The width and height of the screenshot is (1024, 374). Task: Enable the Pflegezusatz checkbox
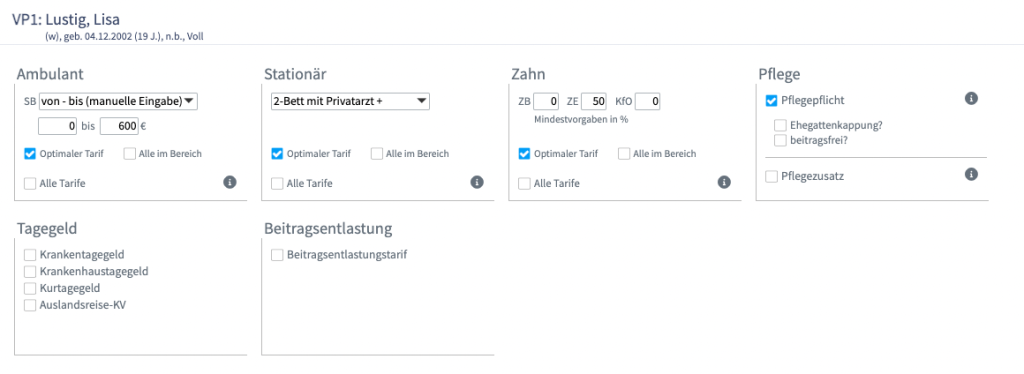pos(771,176)
